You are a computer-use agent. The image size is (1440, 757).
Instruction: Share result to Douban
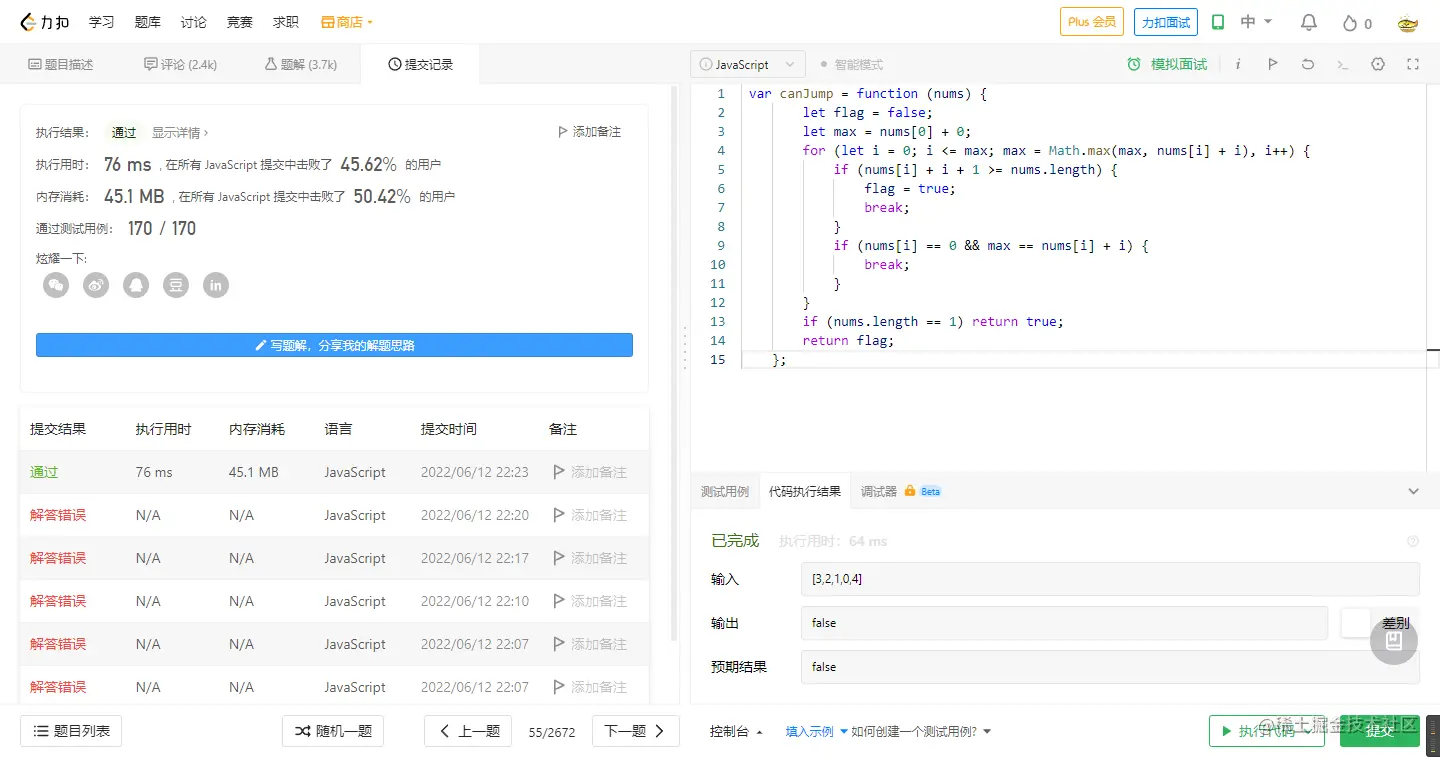pos(176,285)
